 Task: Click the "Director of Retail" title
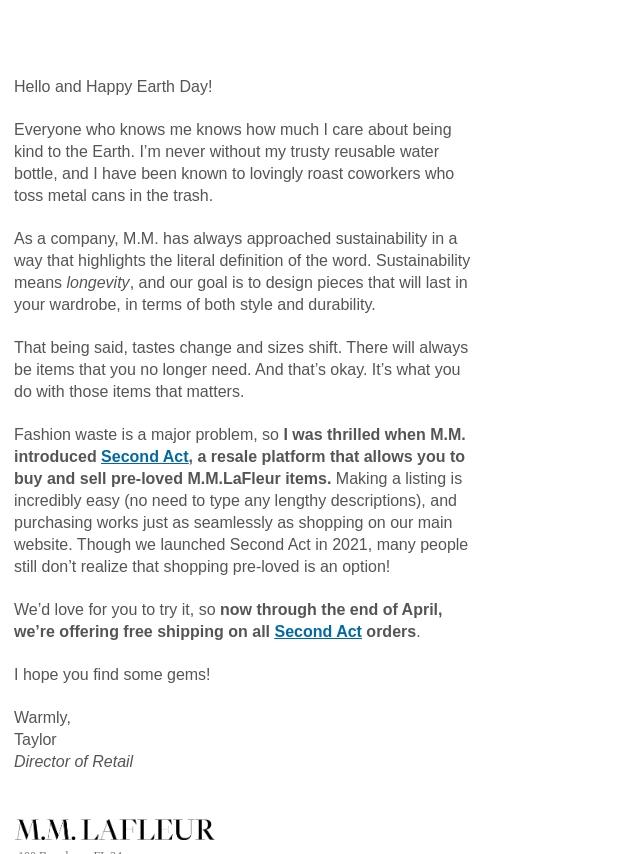click(x=73, y=762)
